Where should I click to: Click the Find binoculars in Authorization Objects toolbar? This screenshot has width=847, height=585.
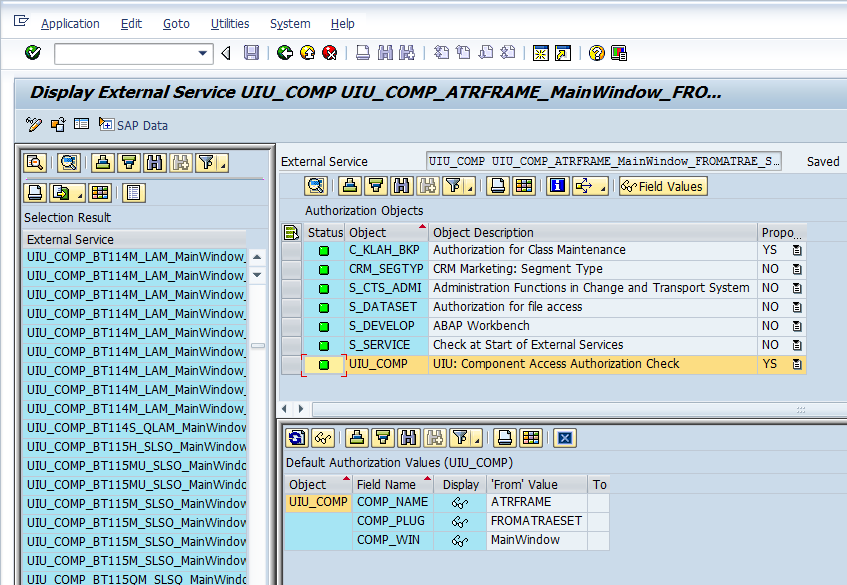click(x=401, y=186)
